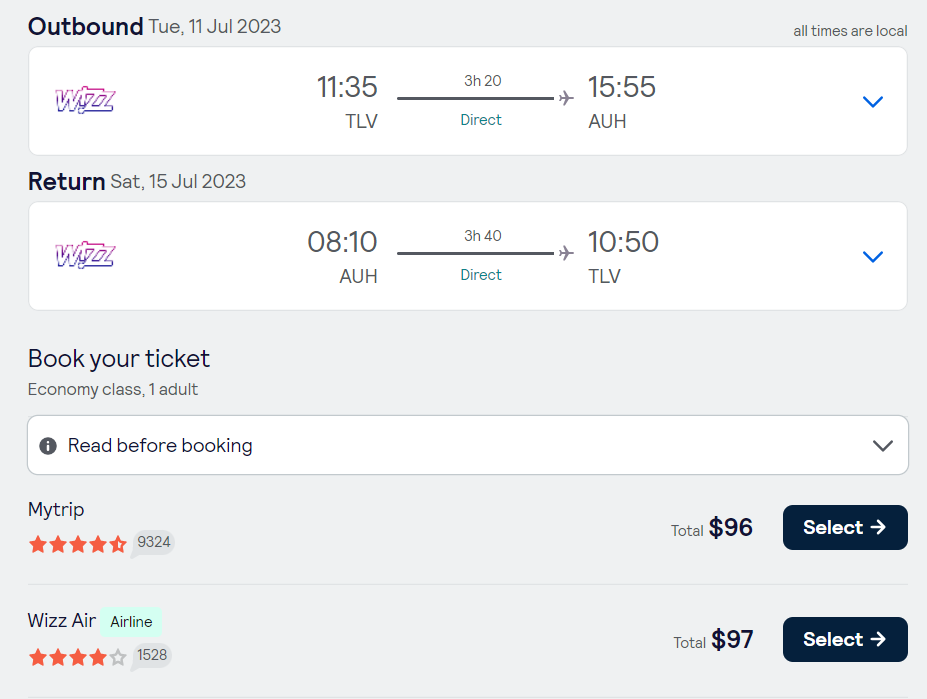
Task: Click the Mytrip provider name
Action: [x=56, y=510]
